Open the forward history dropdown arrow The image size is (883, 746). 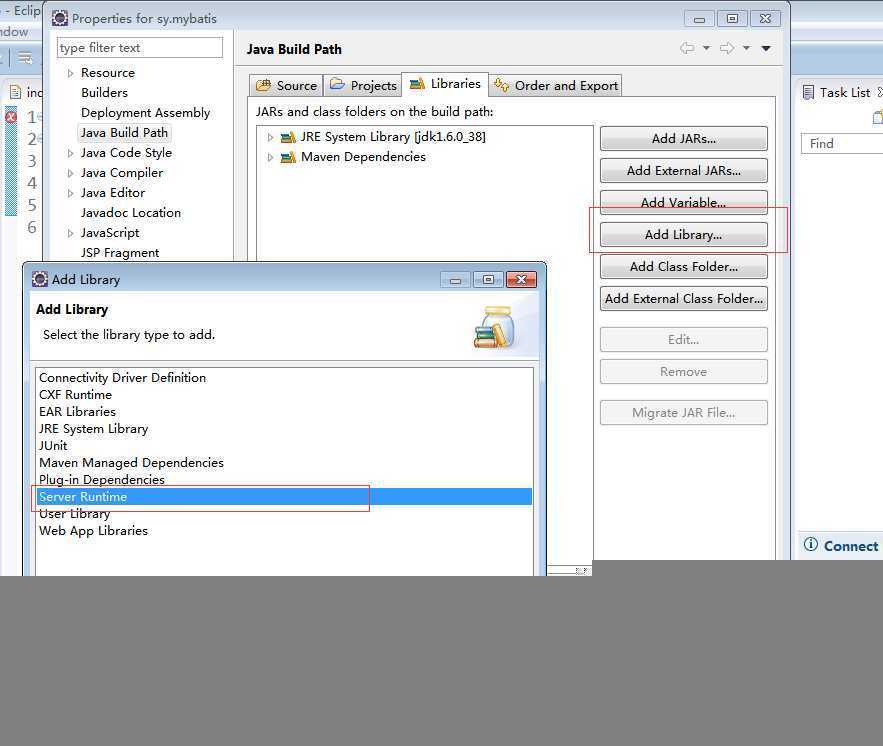click(746, 48)
